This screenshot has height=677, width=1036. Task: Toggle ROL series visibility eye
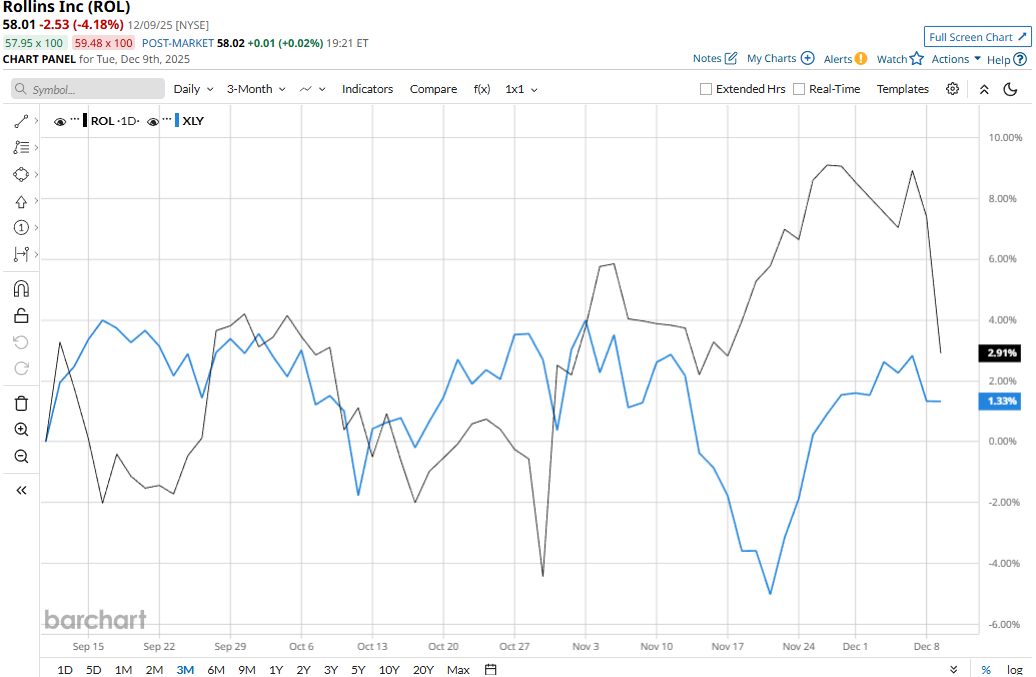point(59,122)
